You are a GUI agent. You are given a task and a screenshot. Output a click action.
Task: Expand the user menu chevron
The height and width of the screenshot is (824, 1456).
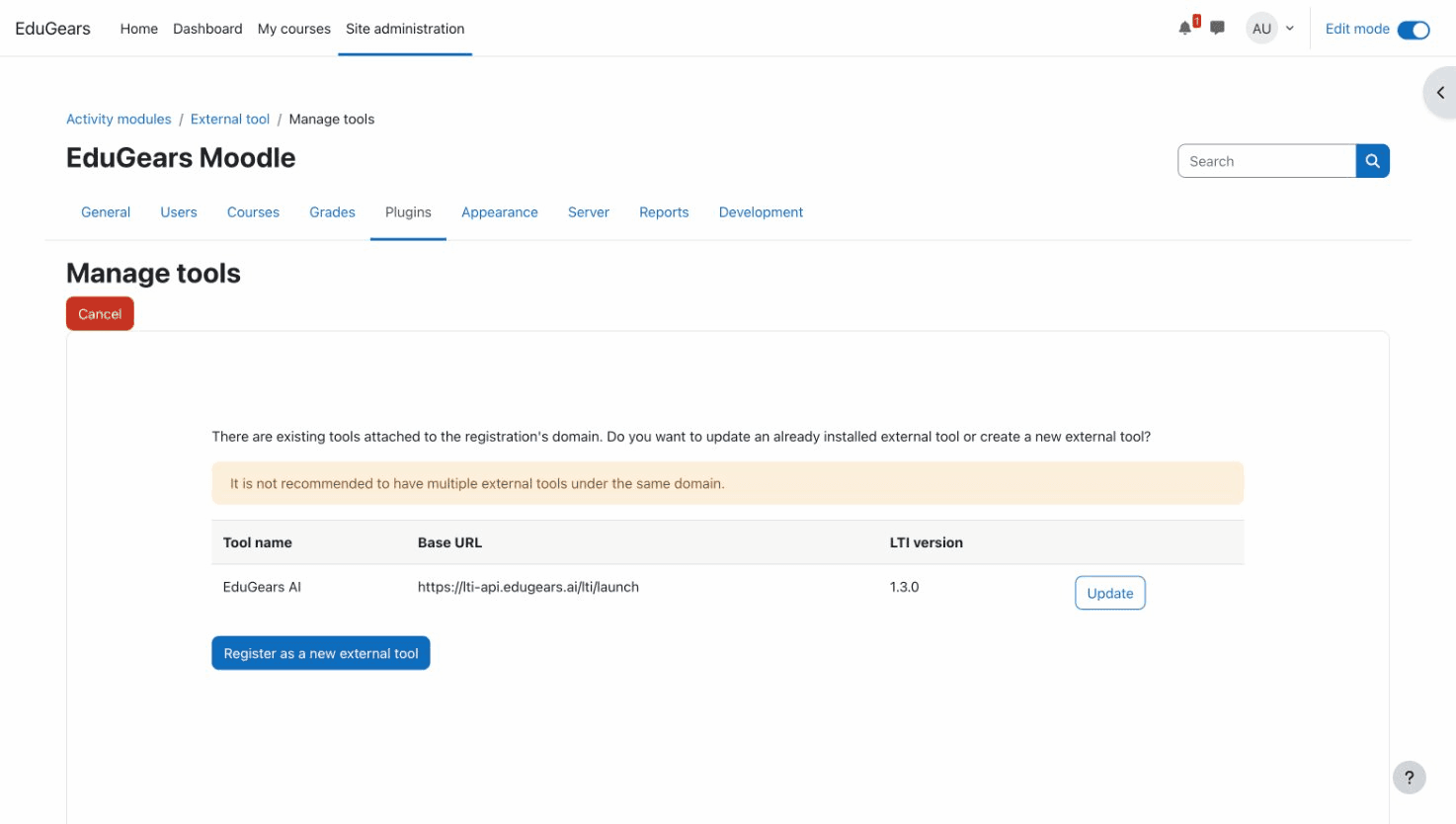click(1289, 30)
